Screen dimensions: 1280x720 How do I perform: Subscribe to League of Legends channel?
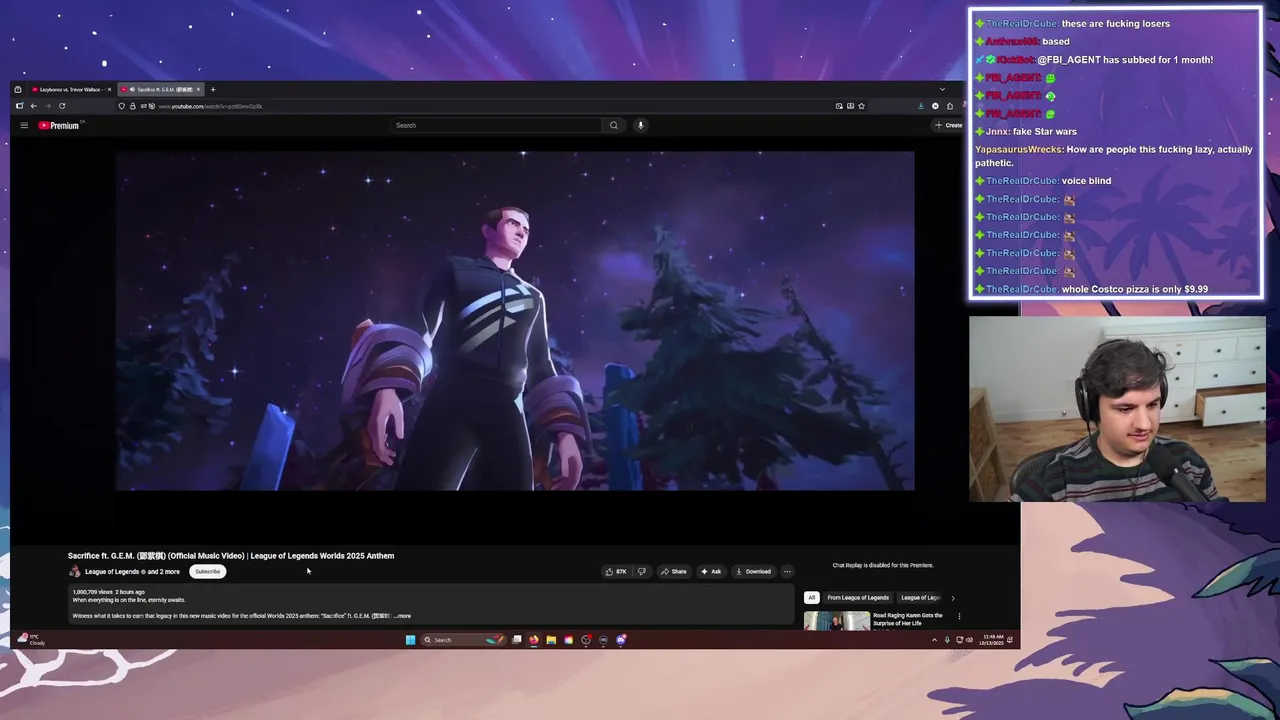click(x=207, y=571)
